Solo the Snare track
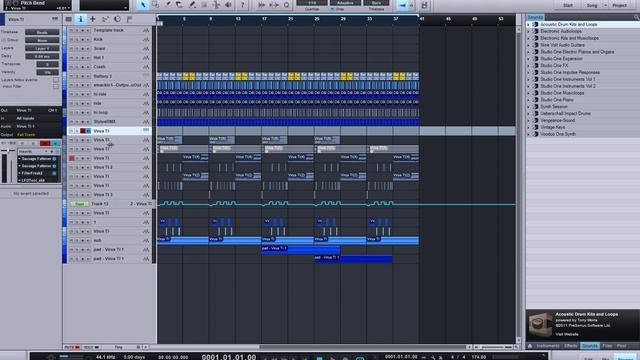640x360 pixels. 77,49
